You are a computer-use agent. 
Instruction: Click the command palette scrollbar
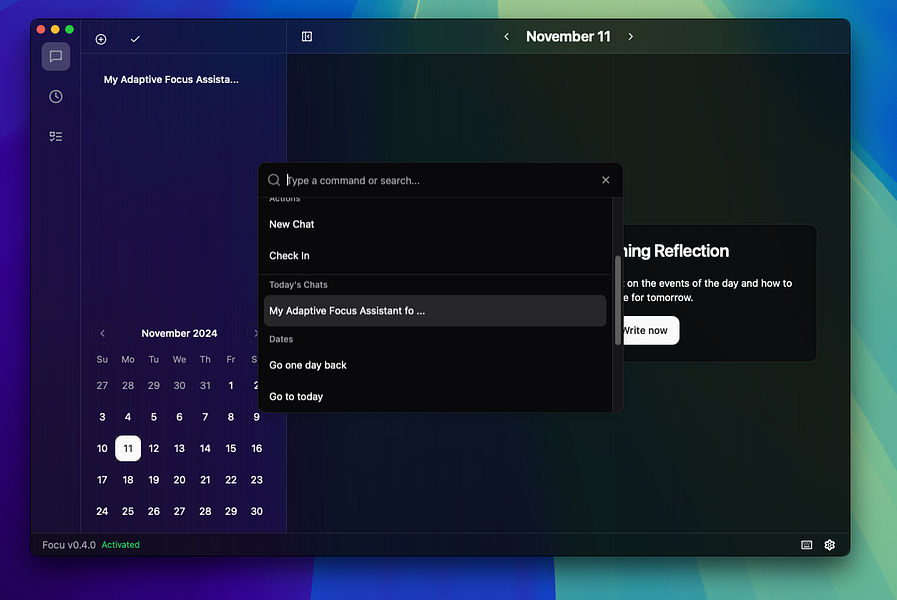coord(618,300)
